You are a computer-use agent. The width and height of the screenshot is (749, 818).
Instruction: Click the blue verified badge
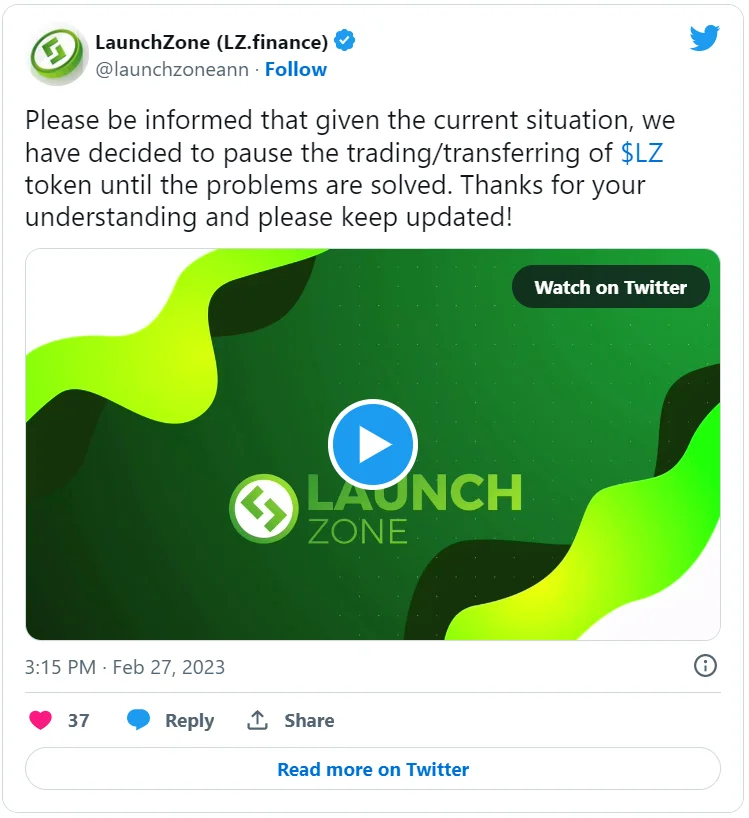pyautogui.click(x=346, y=41)
